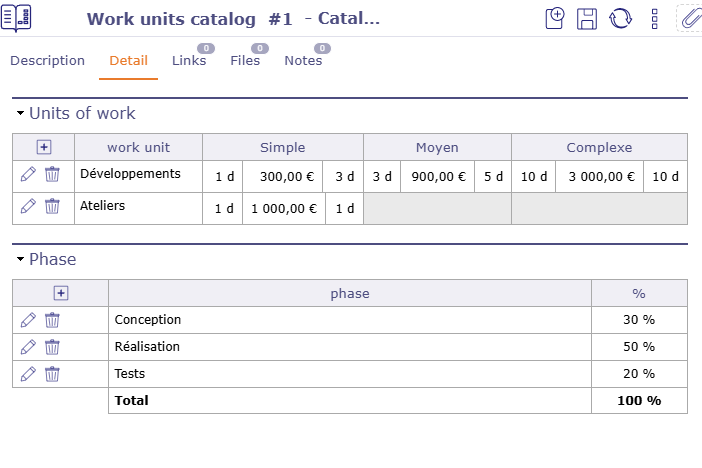Open the Links tab
The image size is (702, 468).
click(x=188, y=61)
